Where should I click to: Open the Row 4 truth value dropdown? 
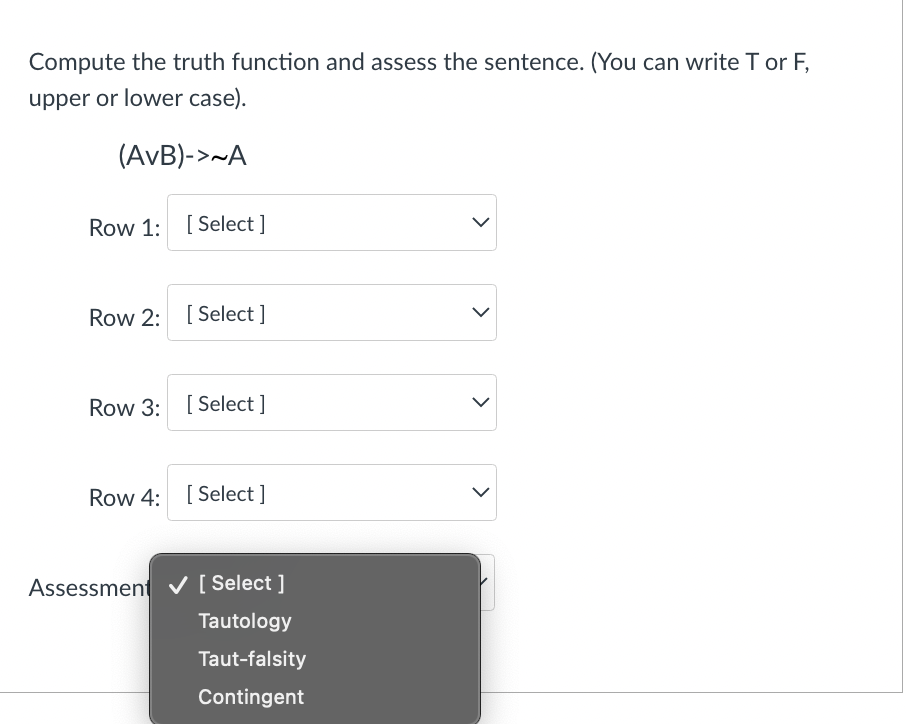[332, 492]
